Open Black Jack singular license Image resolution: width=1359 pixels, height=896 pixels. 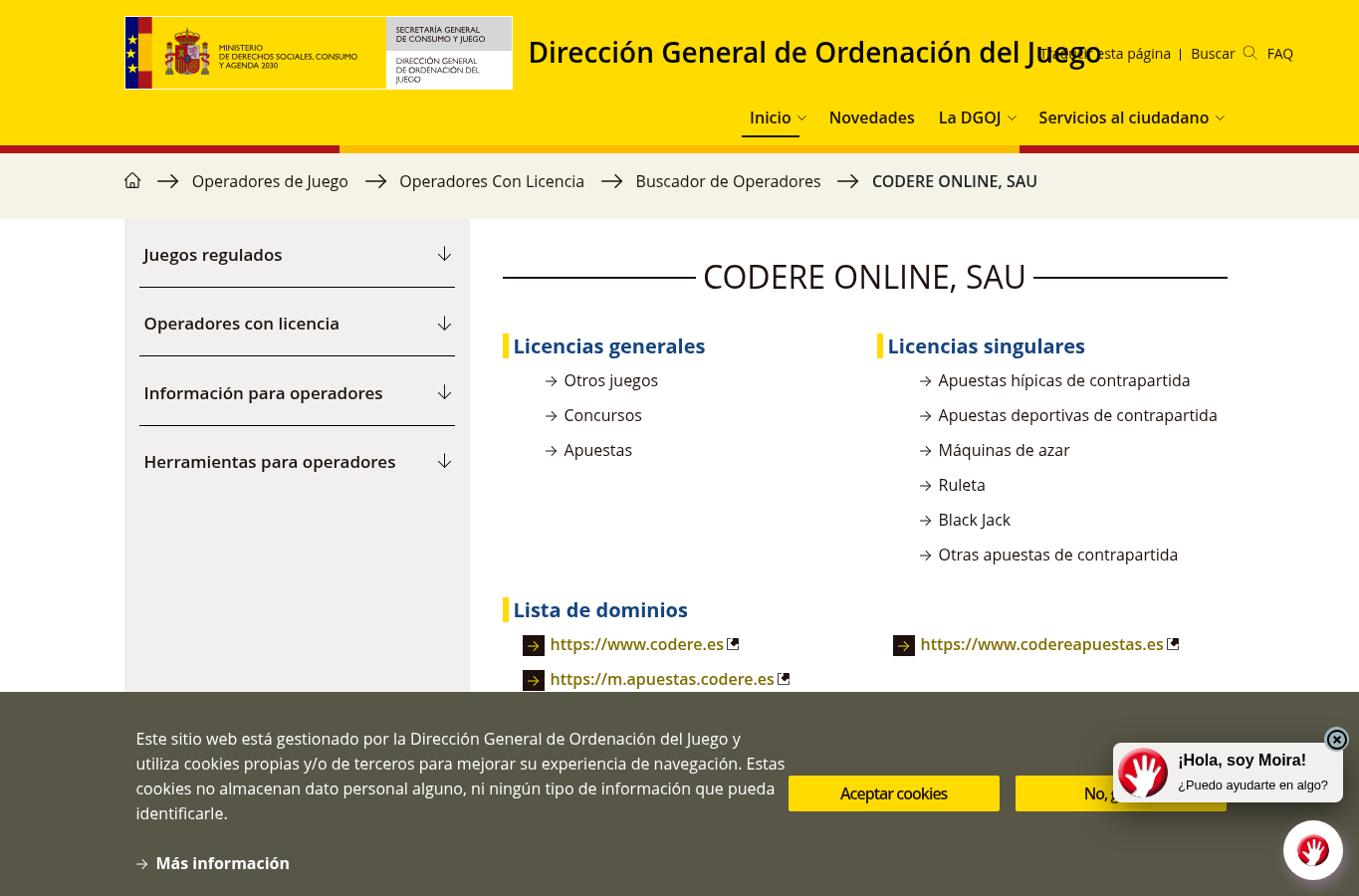(x=974, y=520)
